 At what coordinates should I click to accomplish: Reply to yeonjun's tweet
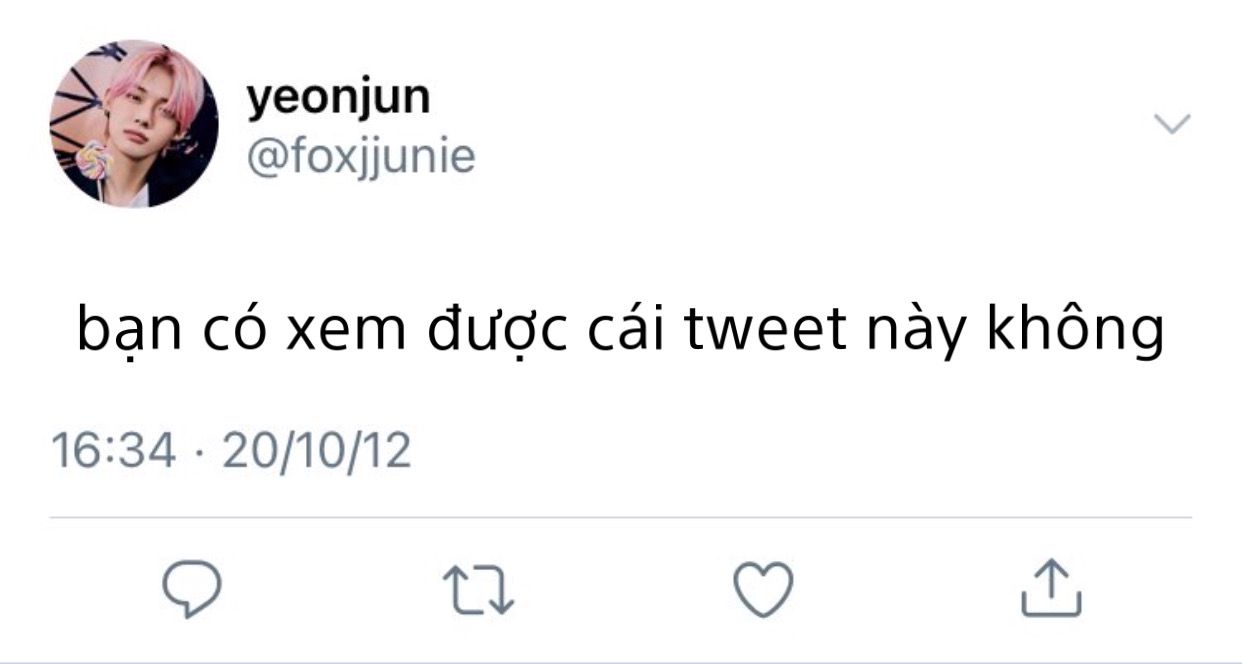click(191, 588)
